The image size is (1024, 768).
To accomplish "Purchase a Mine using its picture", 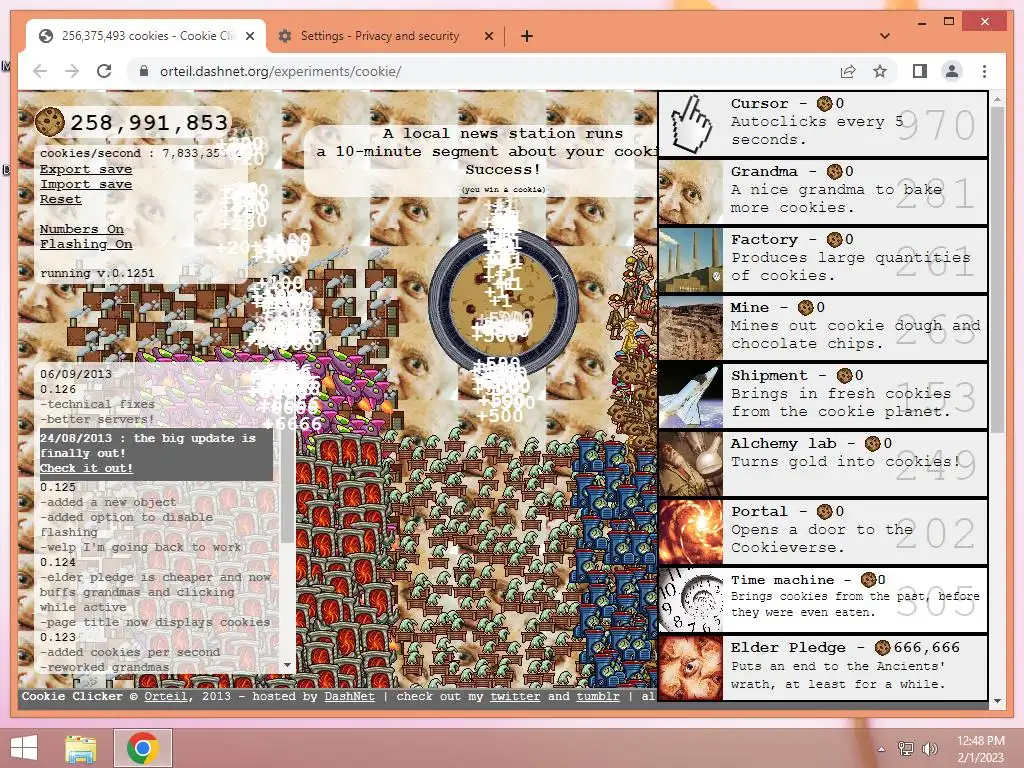I will (692, 328).
